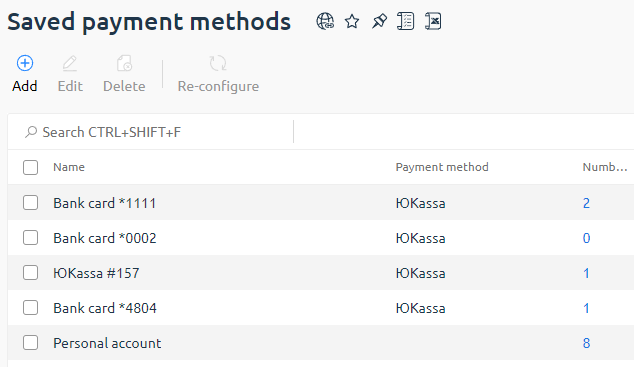The height and width of the screenshot is (367, 634).
Task: Click ЮKassa payment method in ЮKassa #157 row
Action: pos(421,273)
